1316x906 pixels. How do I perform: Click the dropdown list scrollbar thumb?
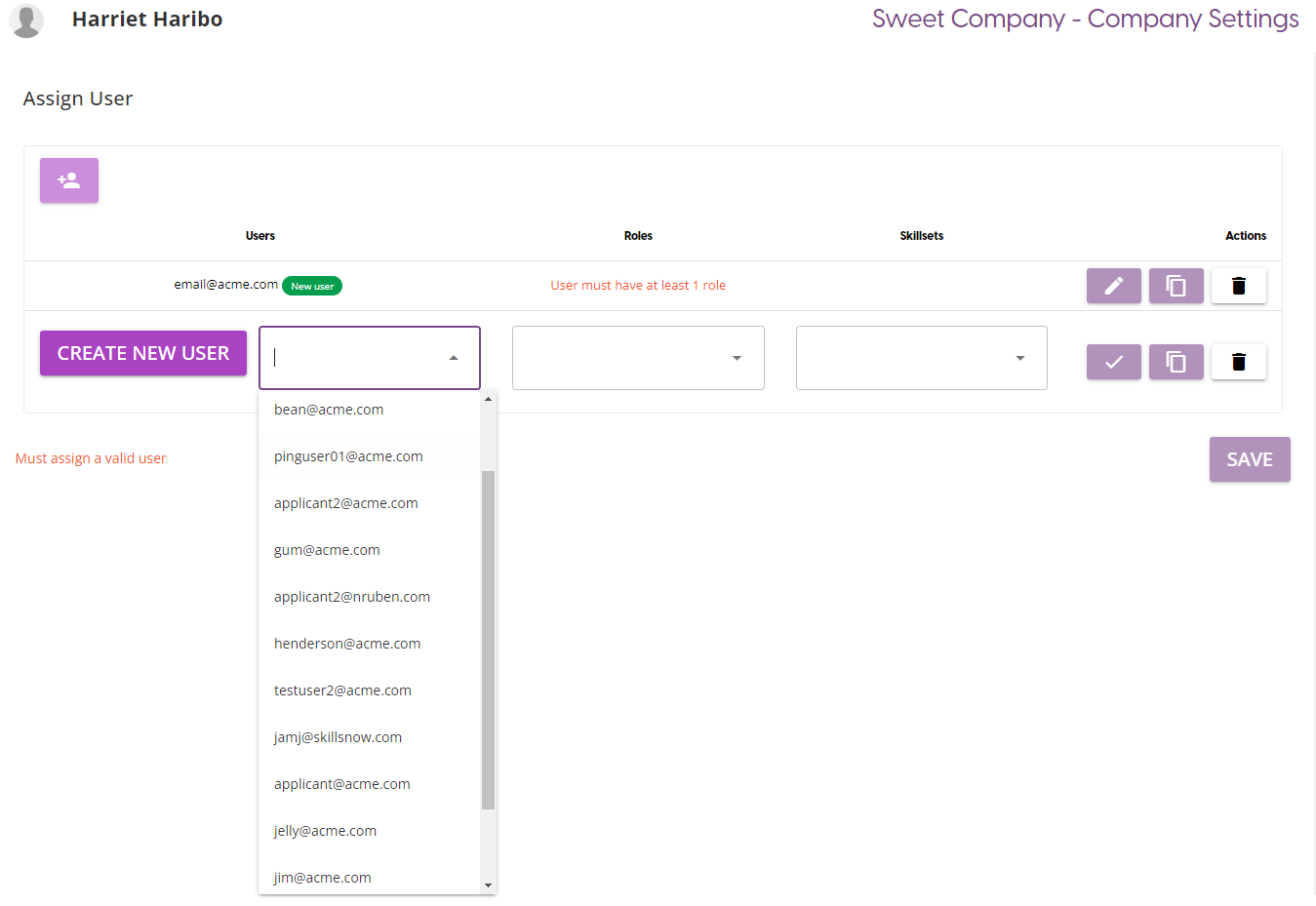tap(488, 639)
